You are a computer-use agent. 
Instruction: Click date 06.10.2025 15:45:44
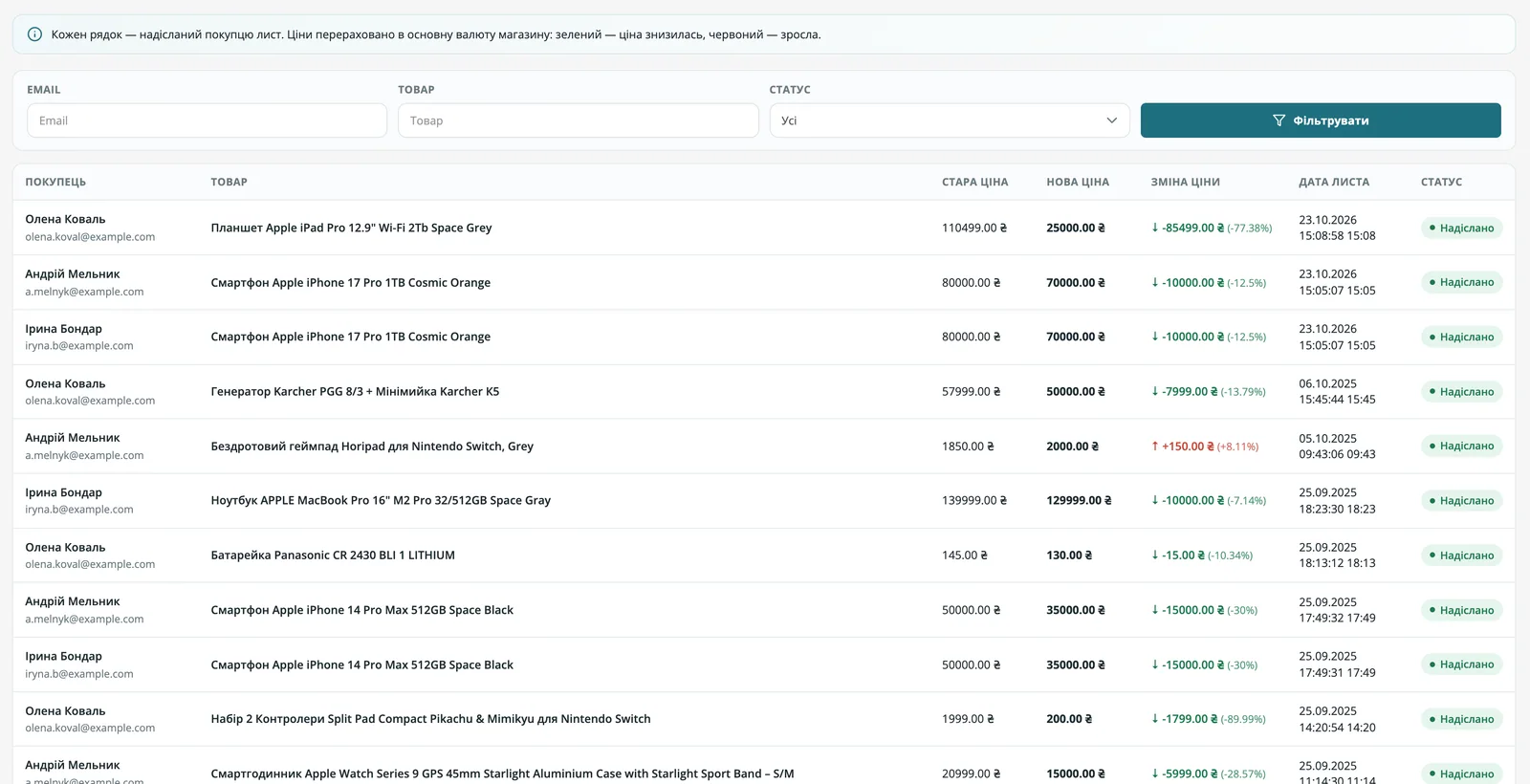pyautogui.click(x=1337, y=391)
